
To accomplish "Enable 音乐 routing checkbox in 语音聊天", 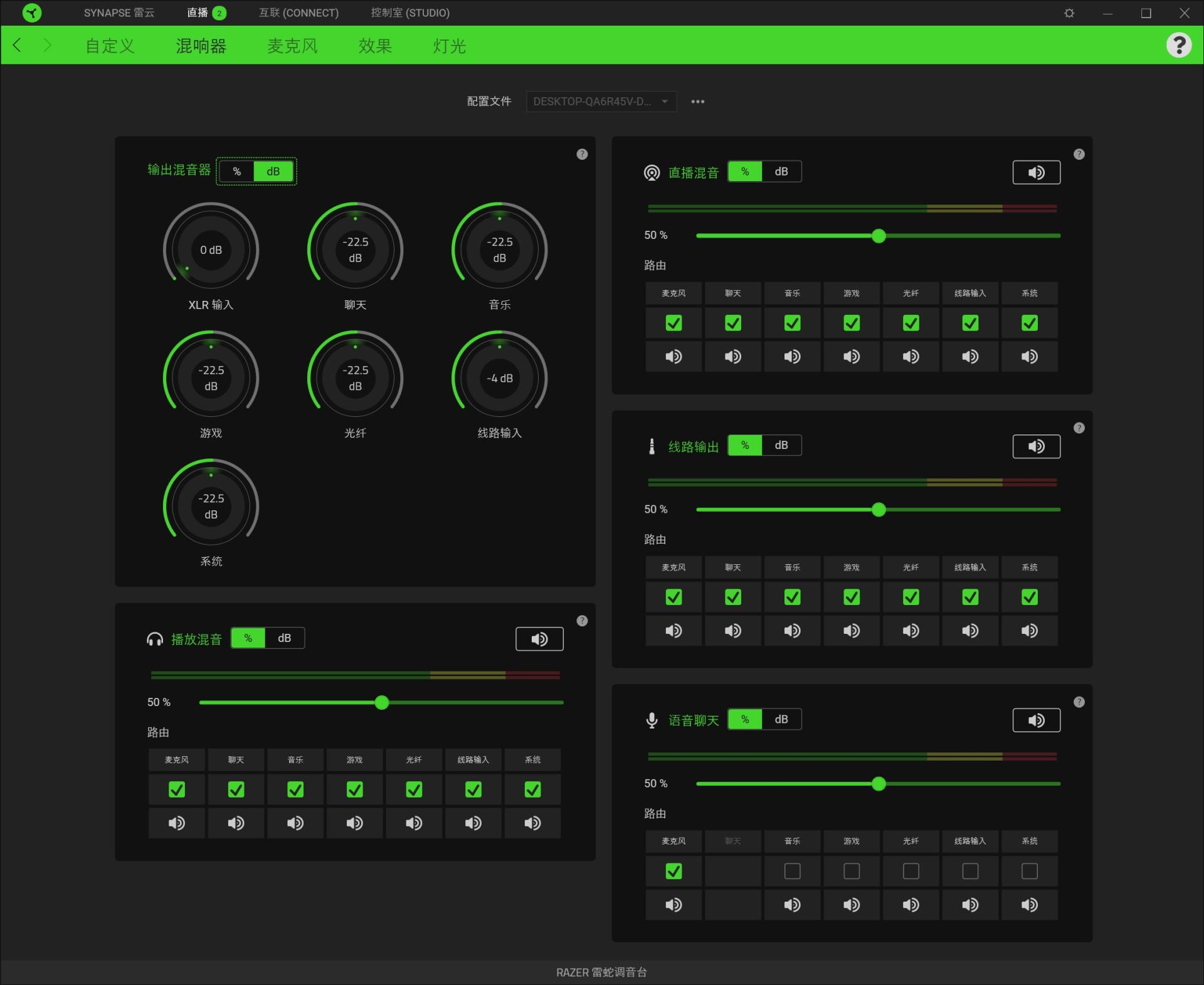I will click(792, 872).
